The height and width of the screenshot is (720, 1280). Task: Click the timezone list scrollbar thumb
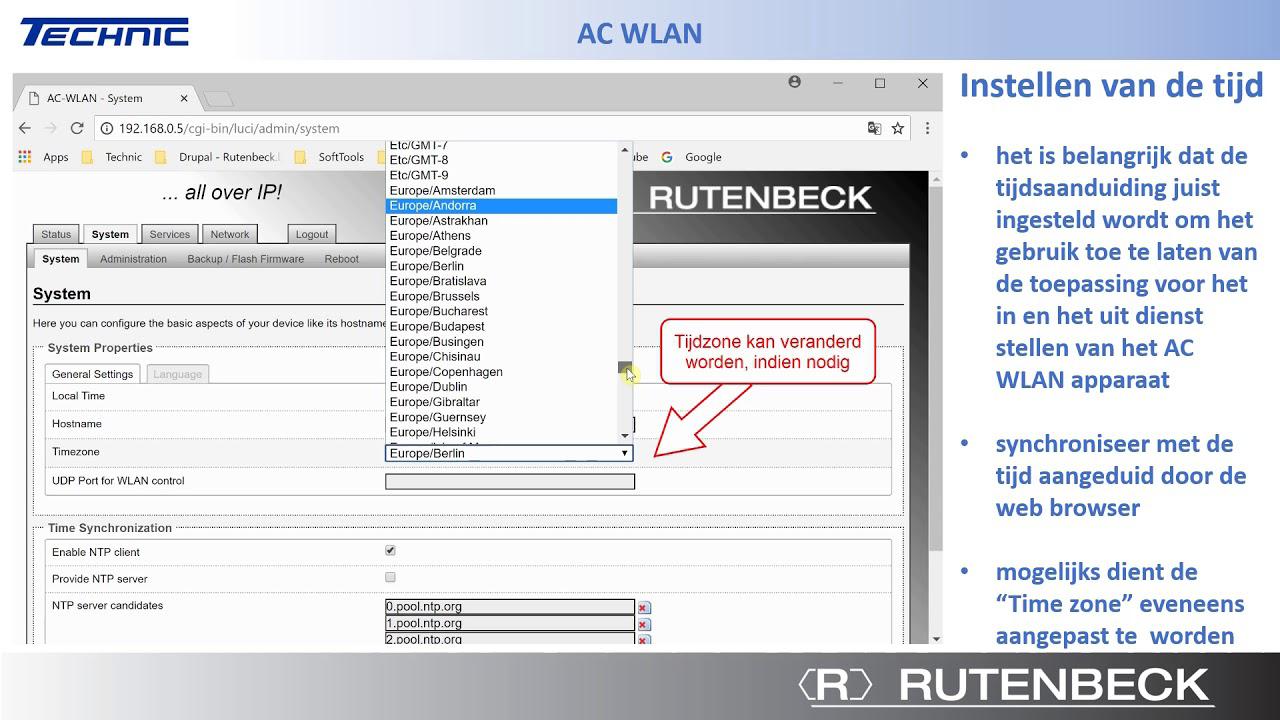click(625, 369)
